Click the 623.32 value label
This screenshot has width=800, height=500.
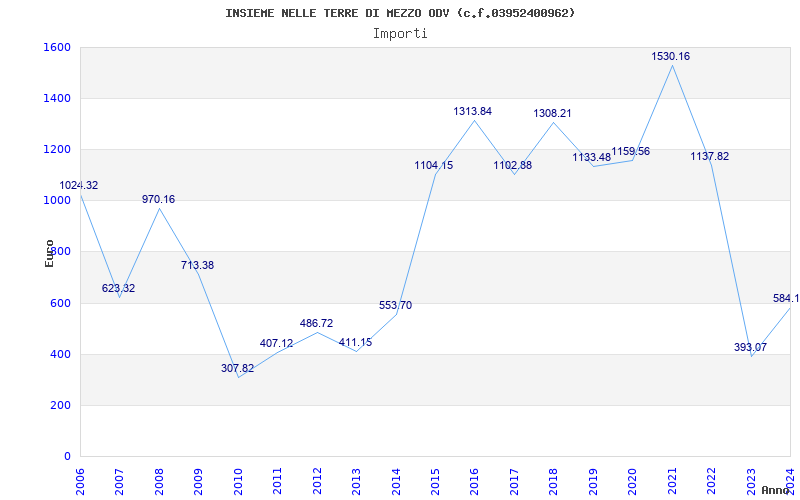(x=118, y=288)
